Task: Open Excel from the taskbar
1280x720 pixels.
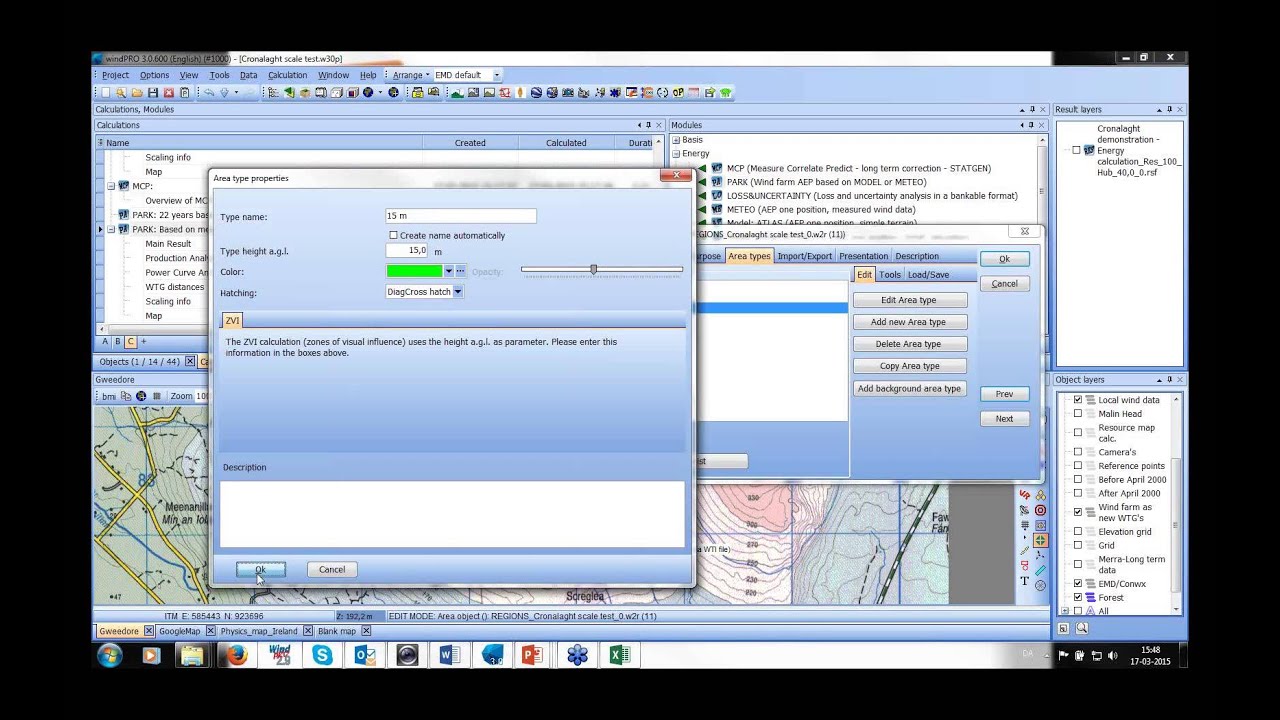Action: click(x=619, y=655)
